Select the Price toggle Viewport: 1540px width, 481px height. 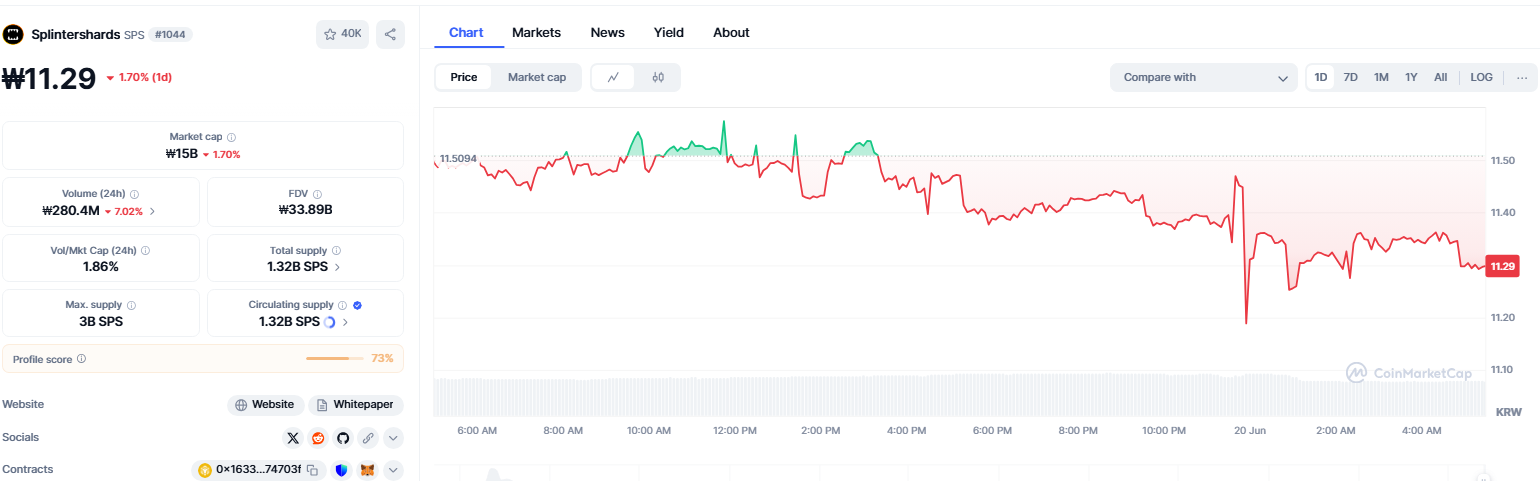464,77
